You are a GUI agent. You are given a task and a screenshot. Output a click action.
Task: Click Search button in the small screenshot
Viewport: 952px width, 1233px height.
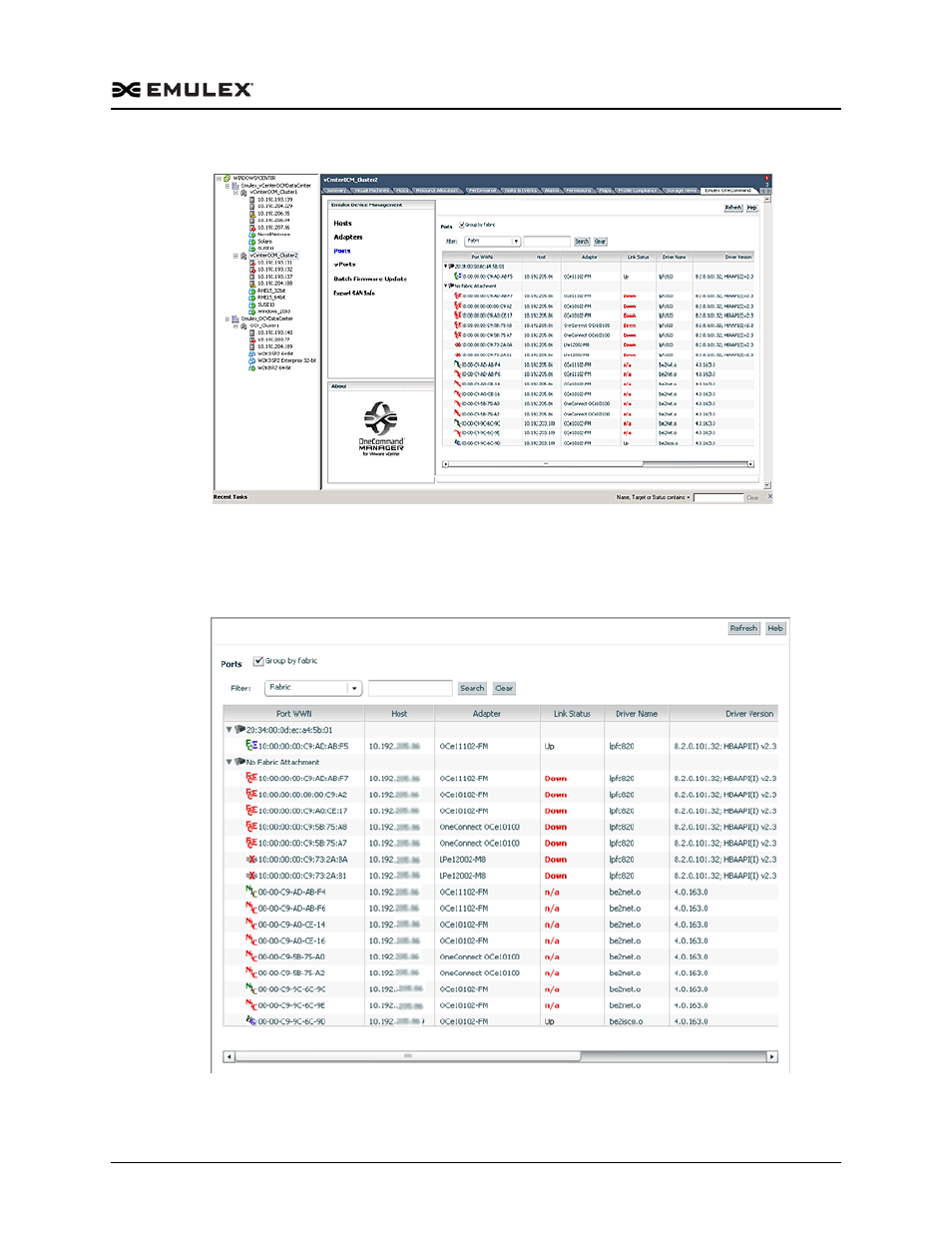582,242
